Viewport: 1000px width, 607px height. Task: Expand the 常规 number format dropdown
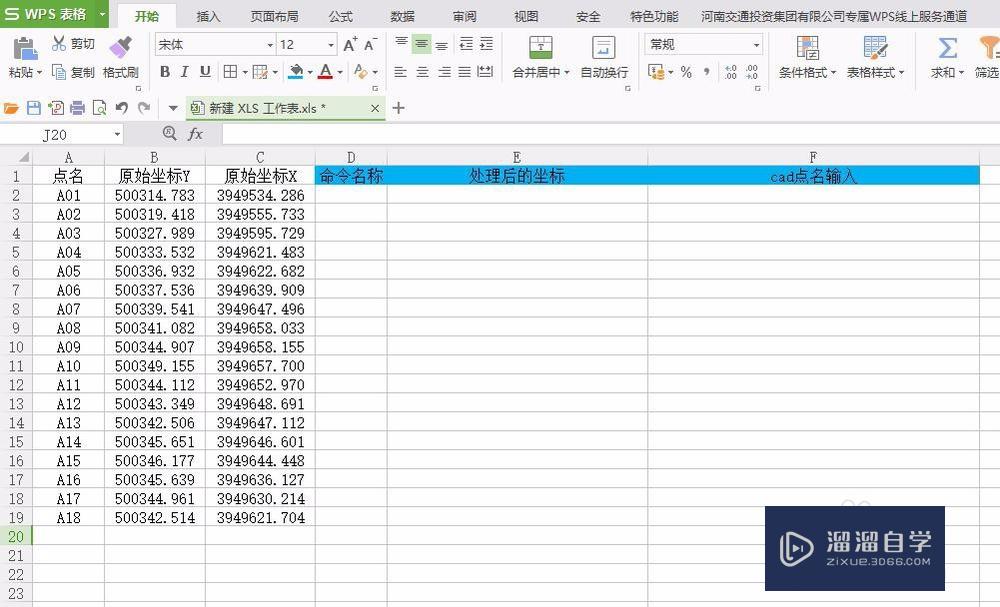[x=755, y=44]
